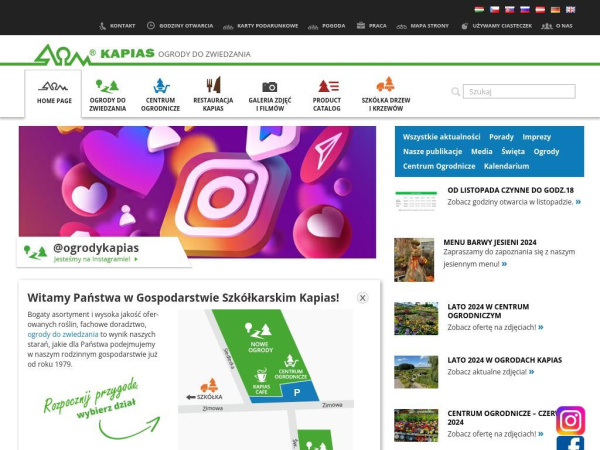Open Restauracja Kapias menu item
Screen dimensions: 600x450
tap(213, 95)
